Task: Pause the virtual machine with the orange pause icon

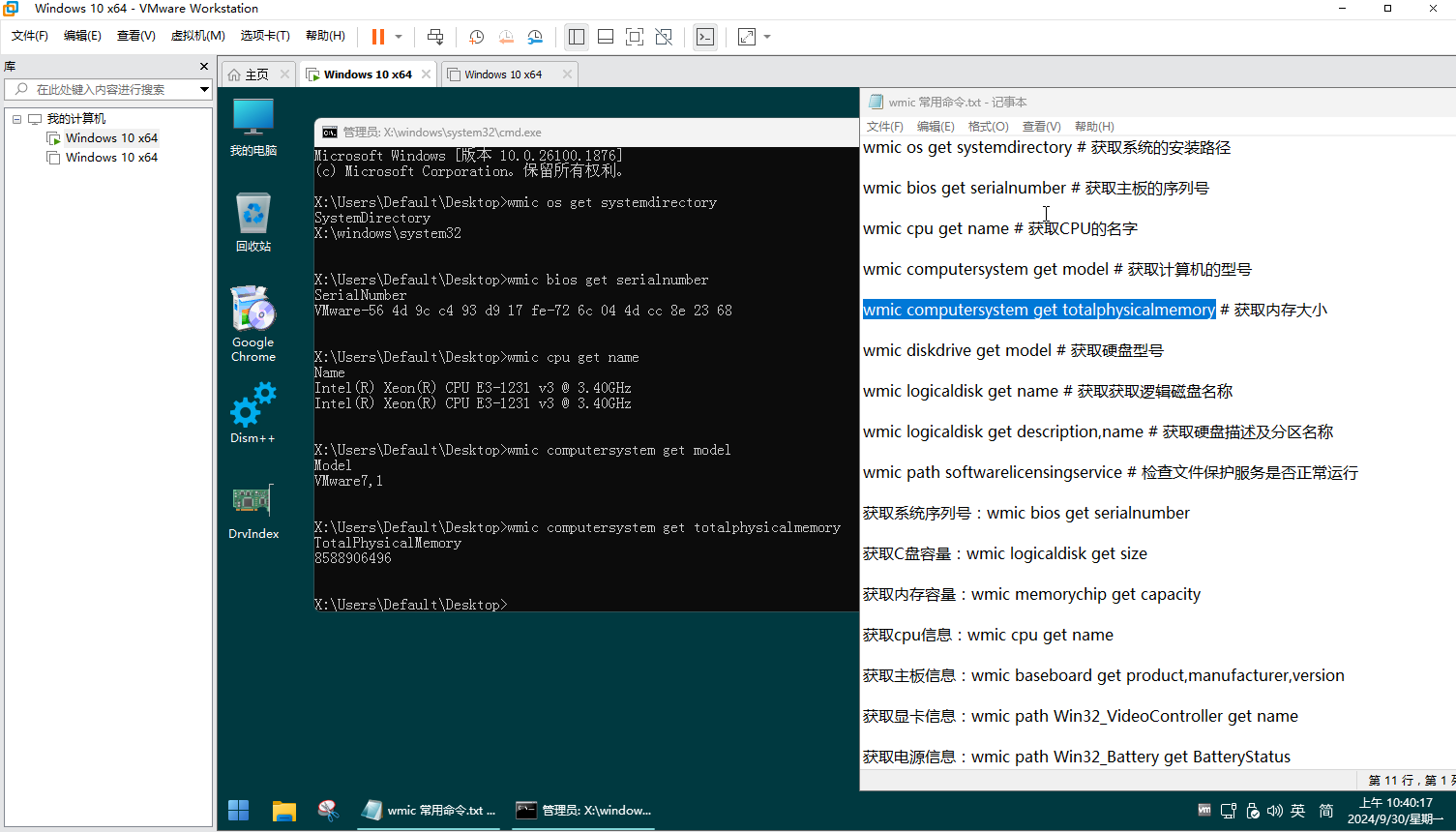Action: point(377,37)
